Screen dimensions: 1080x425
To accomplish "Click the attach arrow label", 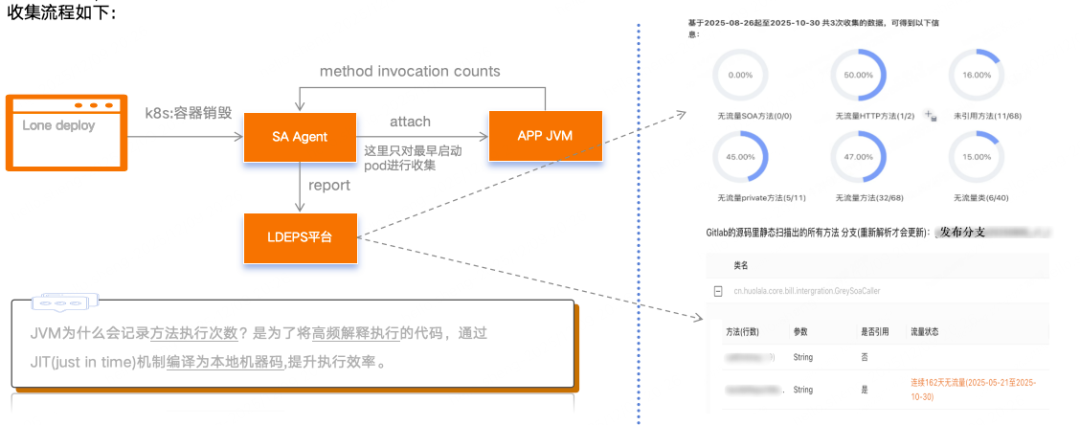I will 410,121.
